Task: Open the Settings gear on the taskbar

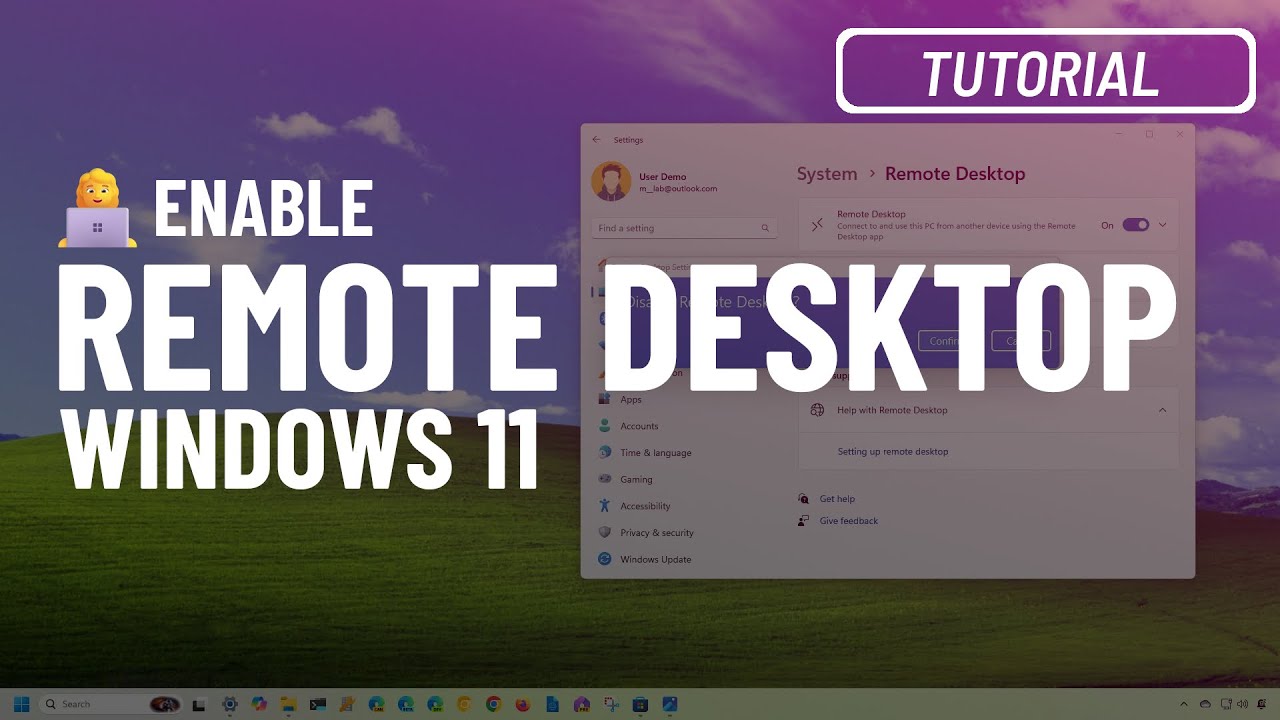Action: pos(229,704)
